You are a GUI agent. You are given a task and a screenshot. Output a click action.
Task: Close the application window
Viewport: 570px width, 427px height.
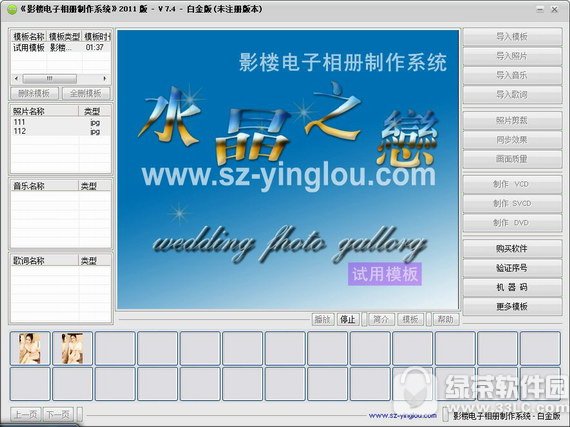pyautogui.click(x=555, y=10)
